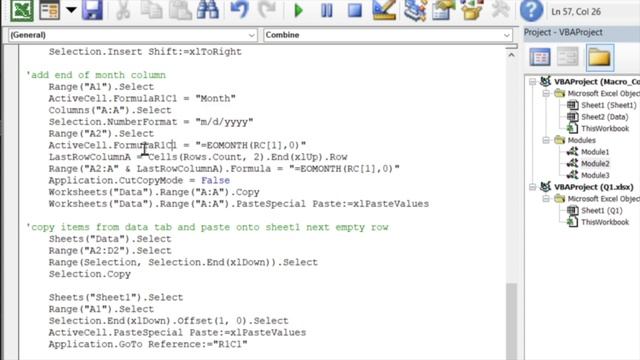Click the Sheets("Sheet1").Select code line
The image size is (640, 360).
pyautogui.click(x=116, y=298)
